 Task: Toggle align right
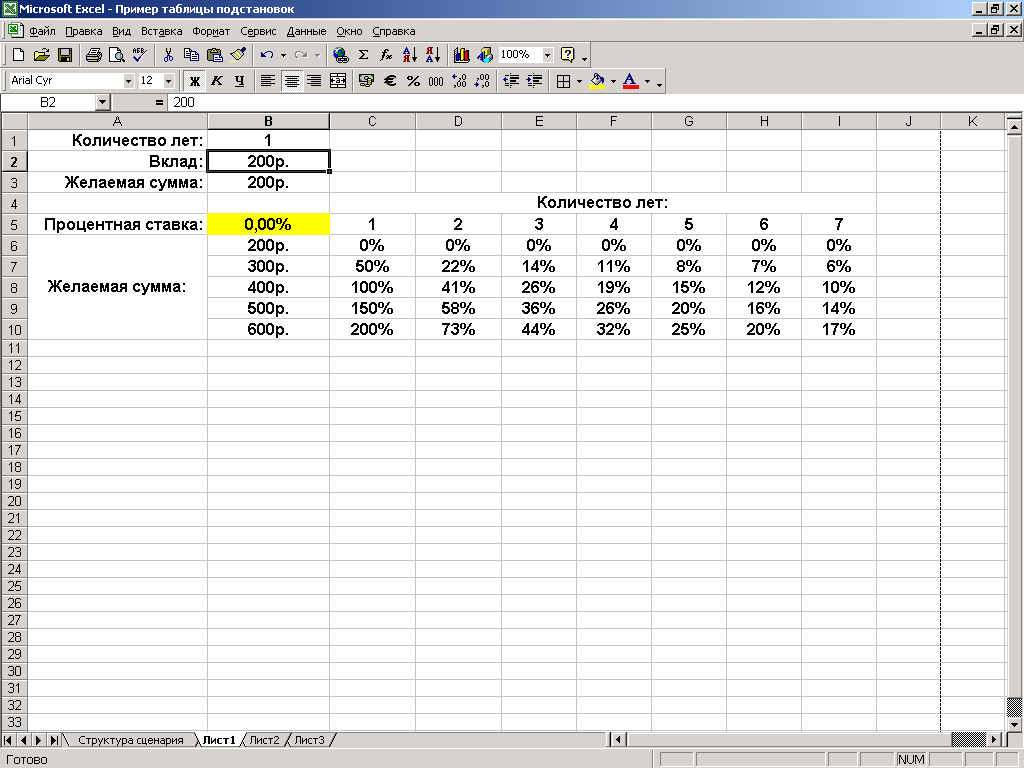pos(314,81)
